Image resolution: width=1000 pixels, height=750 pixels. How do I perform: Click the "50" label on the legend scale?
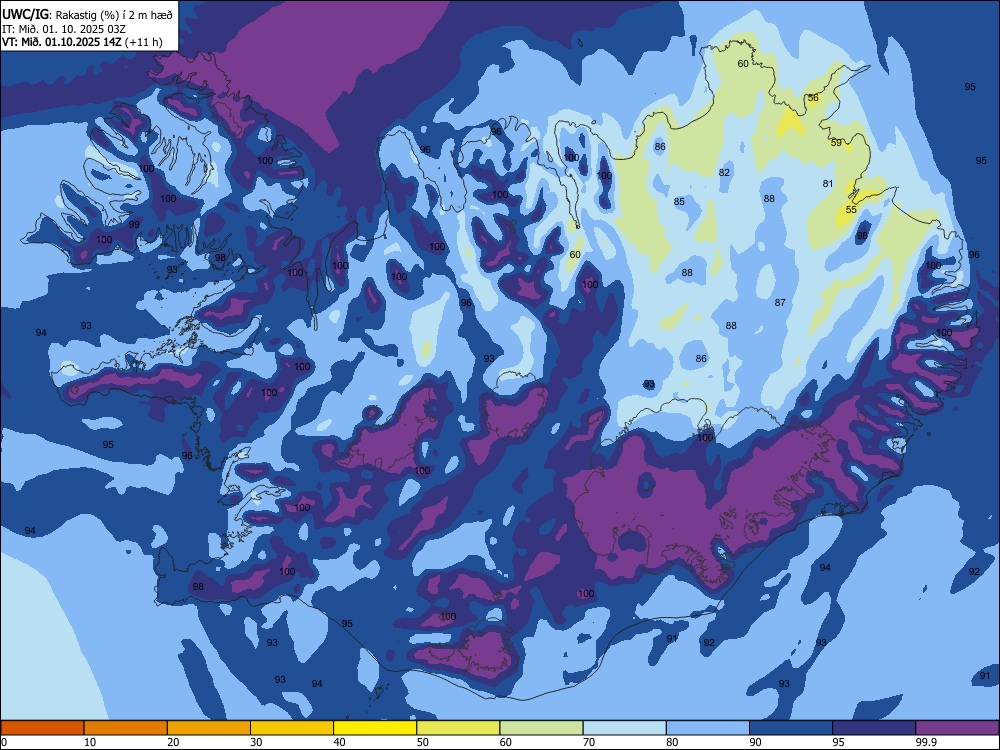click(x=422, y=742)
